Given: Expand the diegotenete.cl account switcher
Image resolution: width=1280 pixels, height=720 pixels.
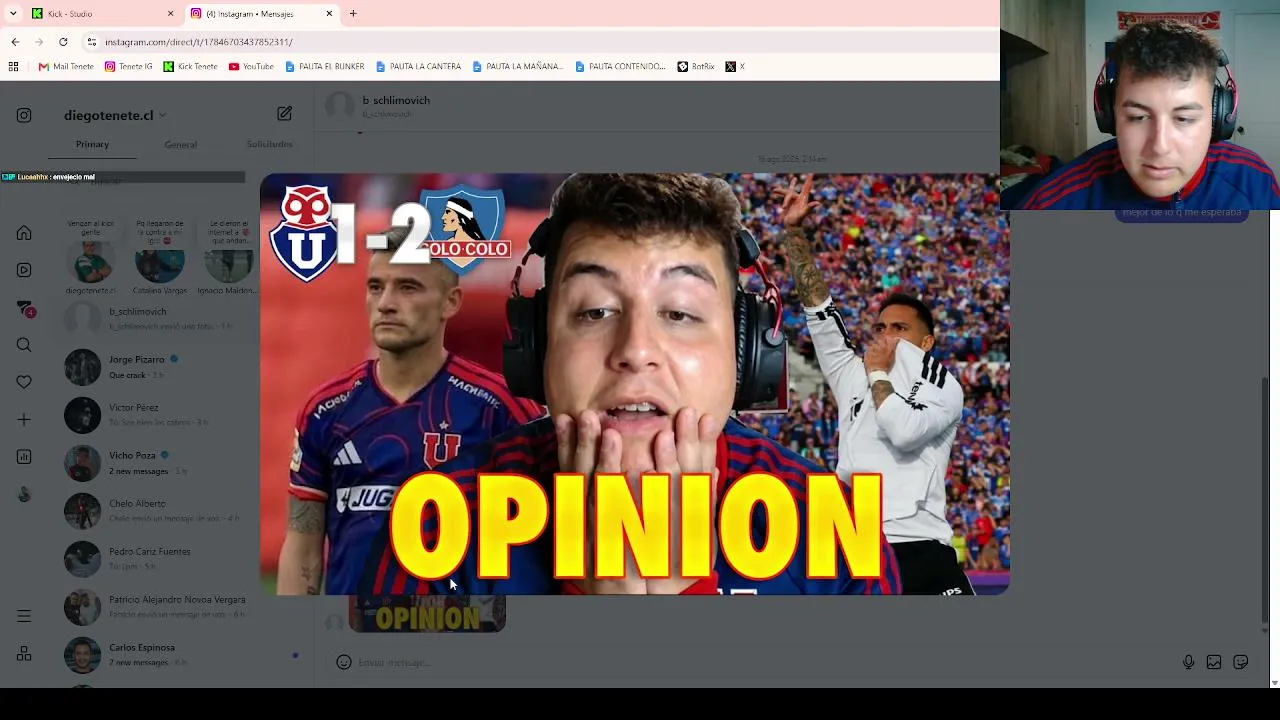Looking at the screenshot, I should click(115, 115).
